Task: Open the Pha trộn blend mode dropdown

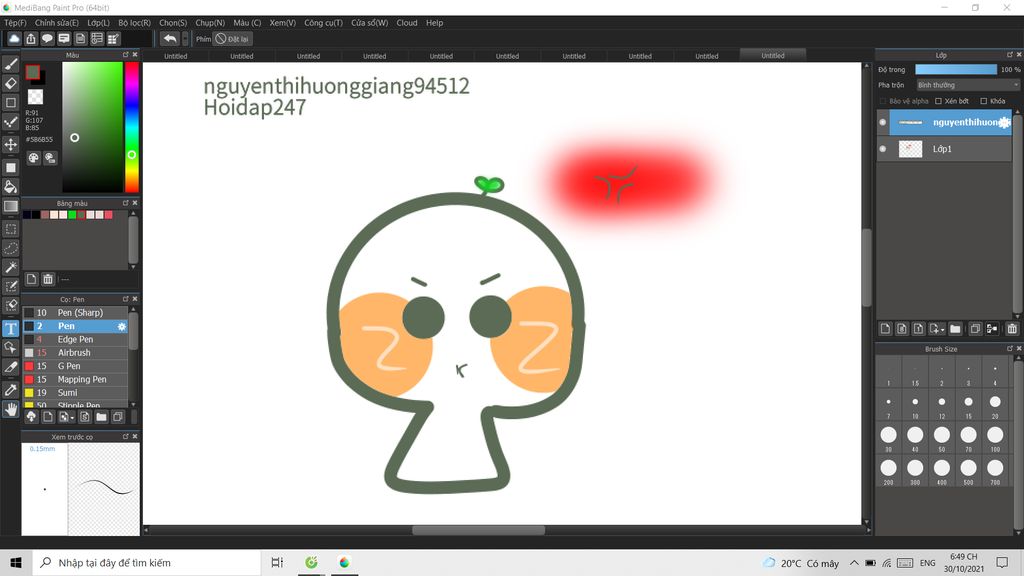Action: [967, 85]
